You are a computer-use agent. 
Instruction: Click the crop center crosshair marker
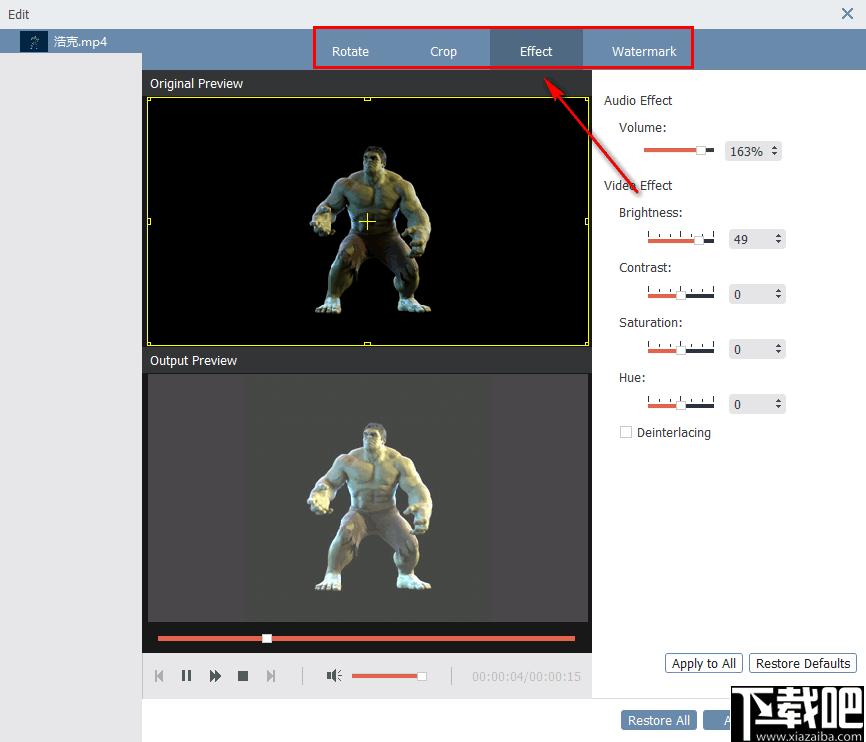[367, 222]
